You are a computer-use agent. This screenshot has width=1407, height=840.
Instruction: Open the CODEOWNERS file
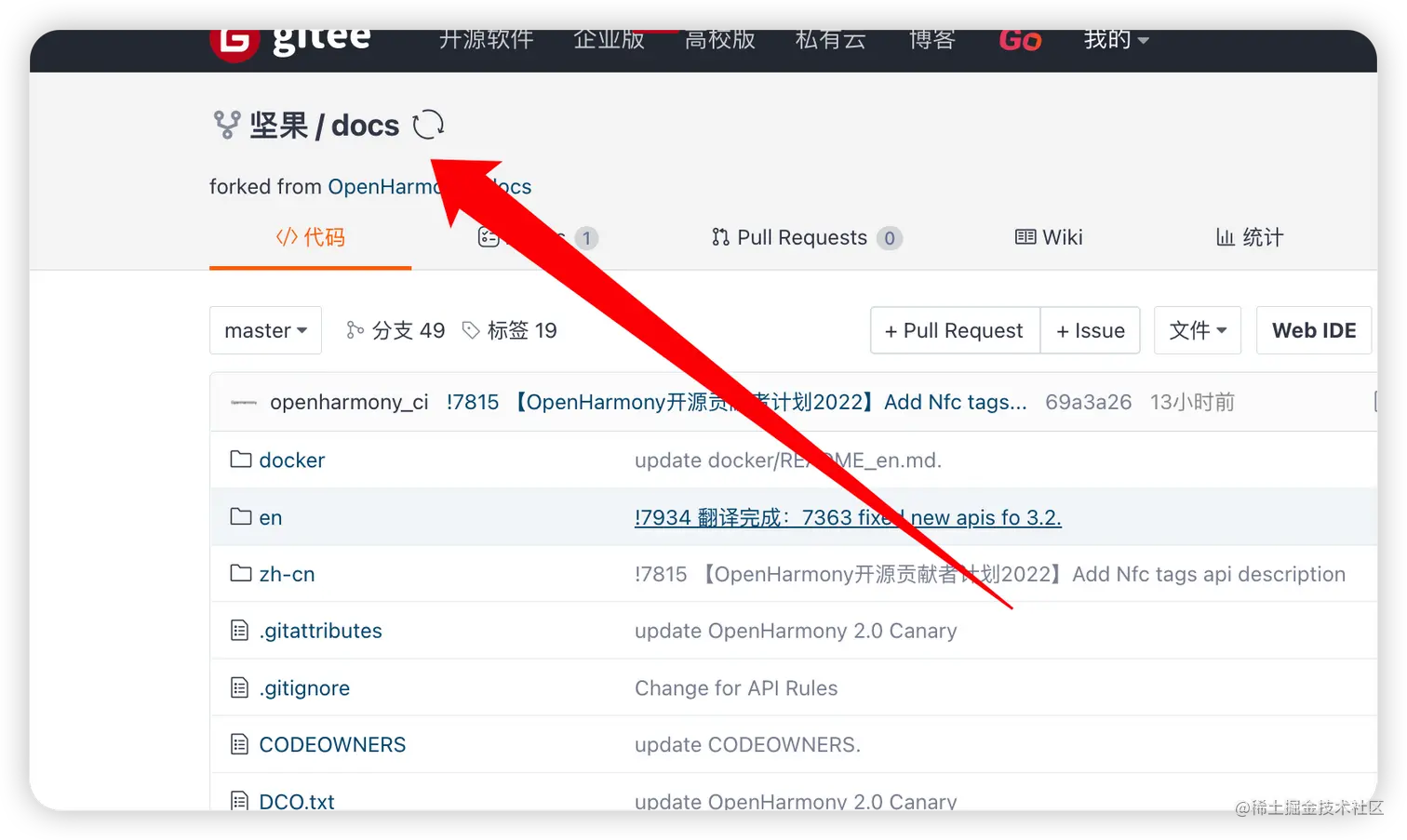pyautogui.click(x=332, y=744)
